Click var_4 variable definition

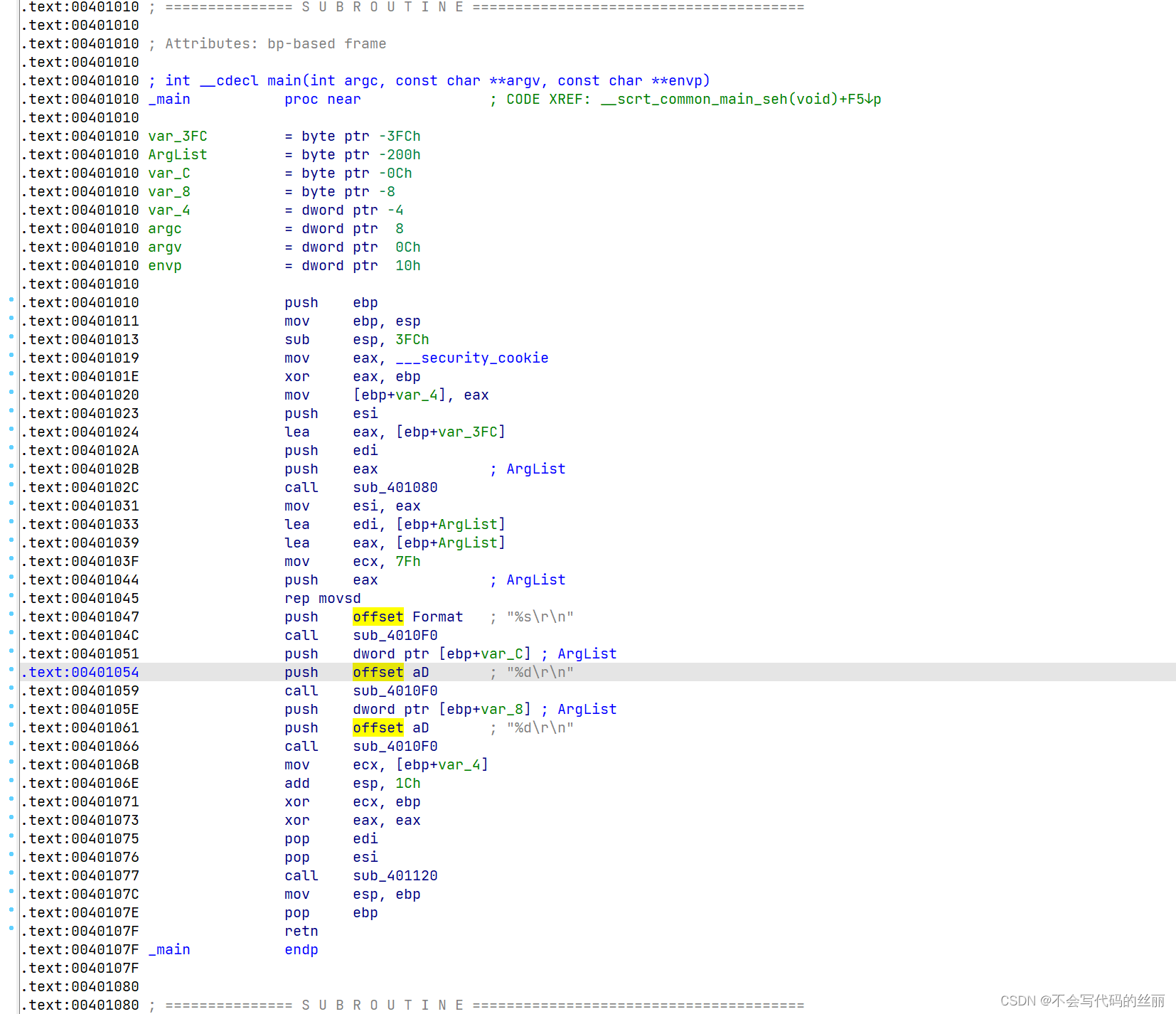[x=276, y=210]
